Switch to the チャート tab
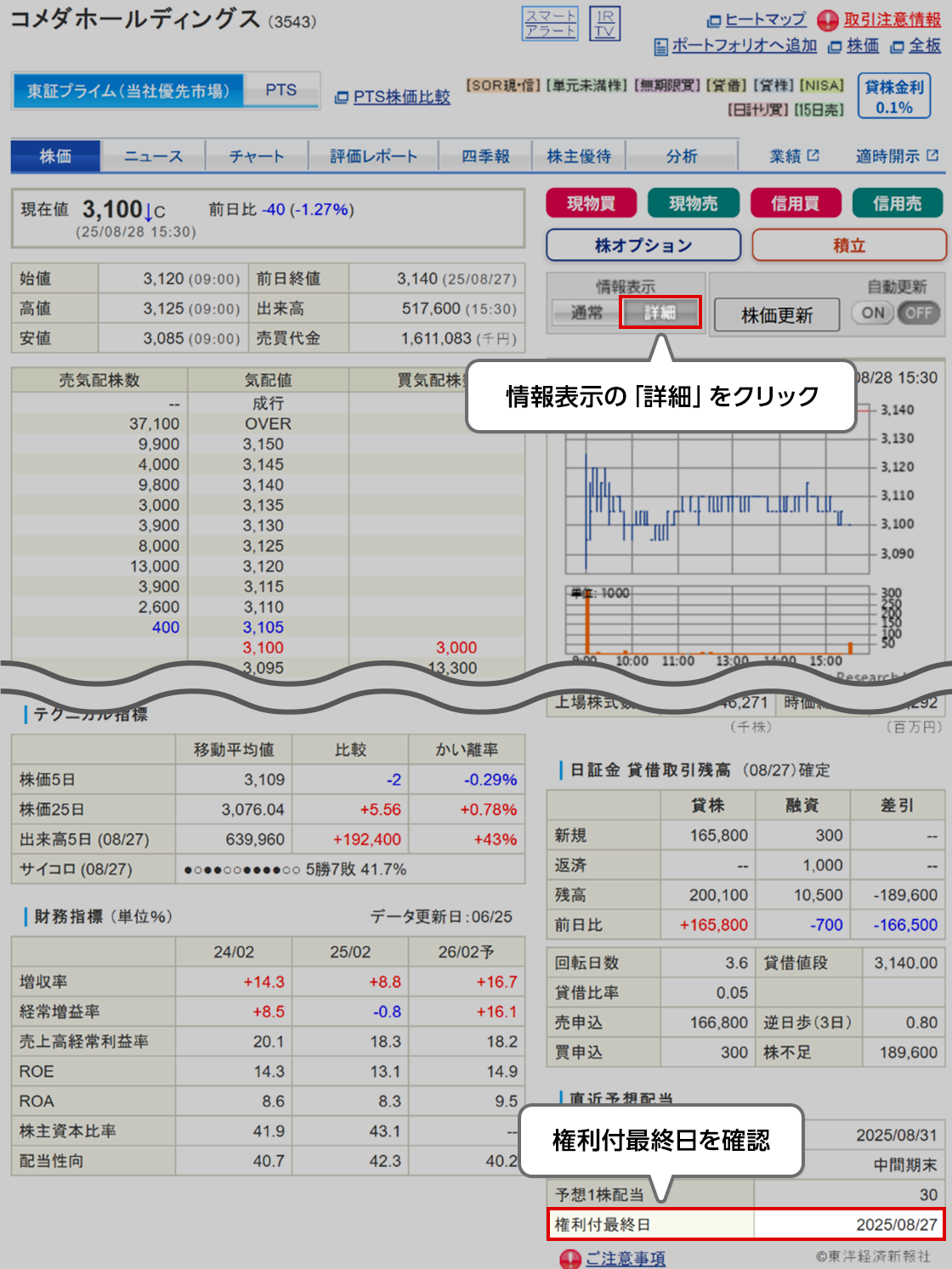952x1269 pixels. coord(256,156)
